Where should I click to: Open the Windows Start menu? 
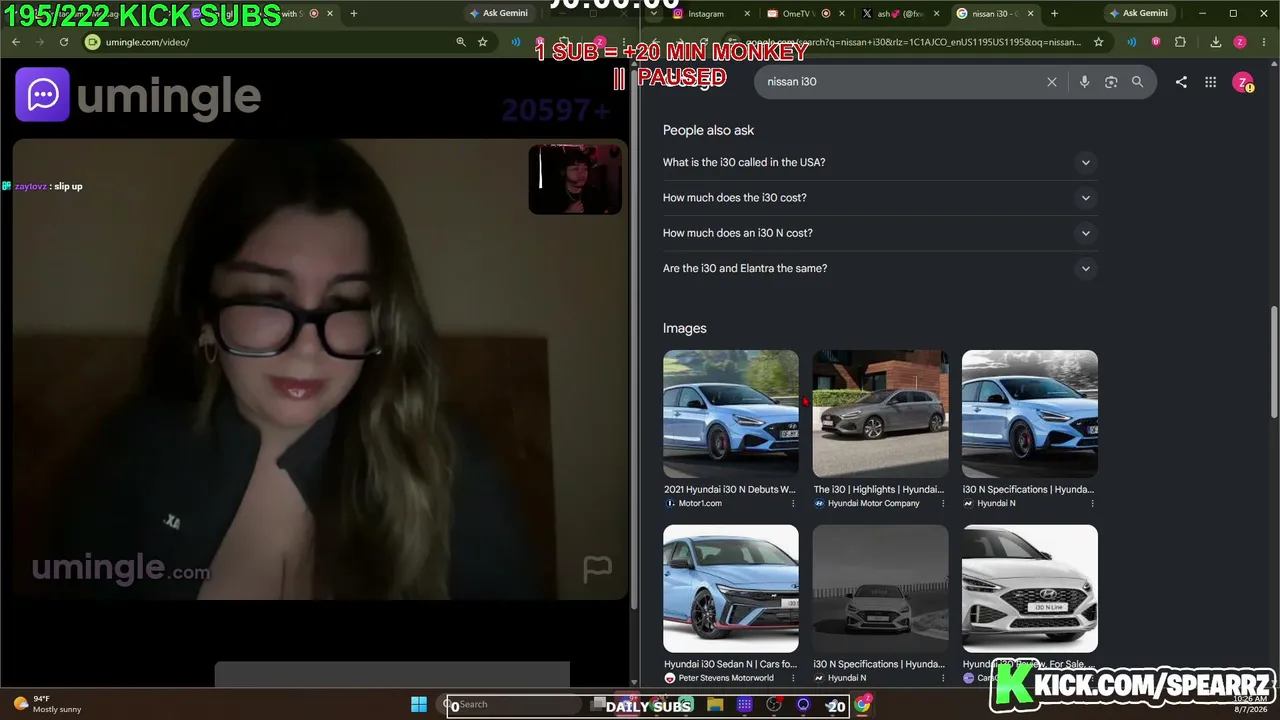click(419, 704)
